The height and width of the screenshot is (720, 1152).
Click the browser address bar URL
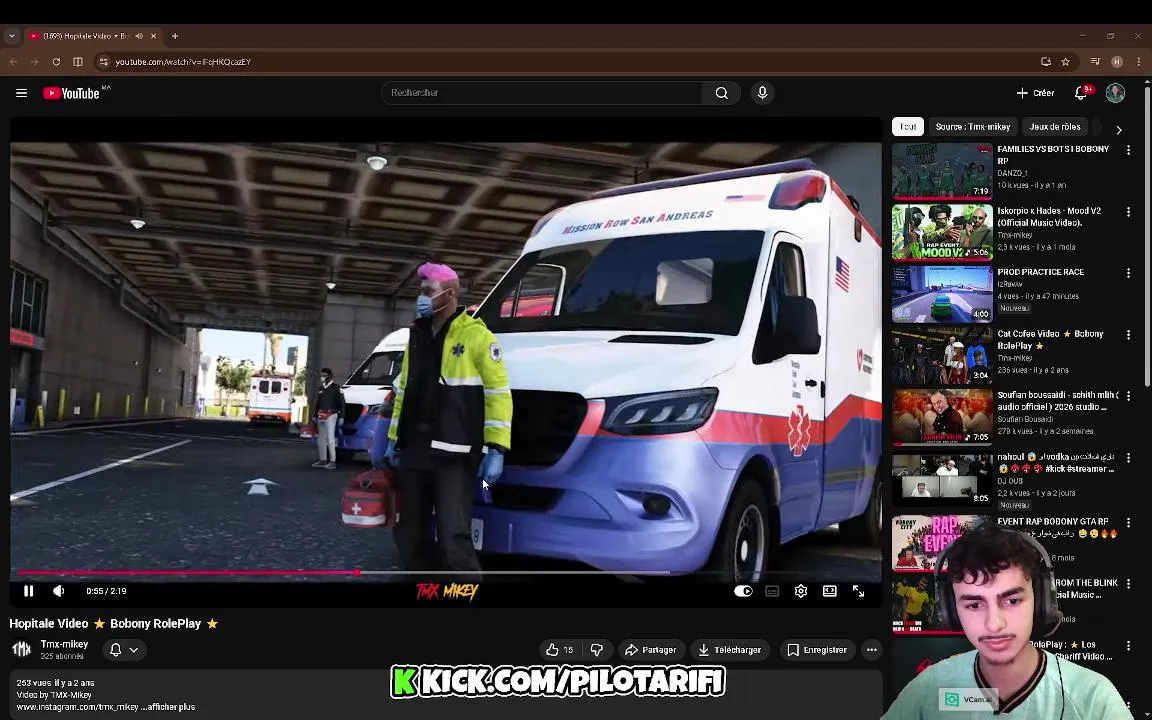(183, 62)
